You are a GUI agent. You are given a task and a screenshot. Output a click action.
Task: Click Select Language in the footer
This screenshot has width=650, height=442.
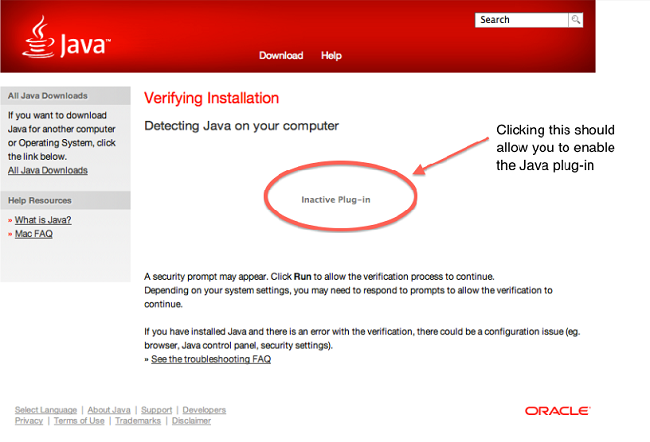point(46,410)
